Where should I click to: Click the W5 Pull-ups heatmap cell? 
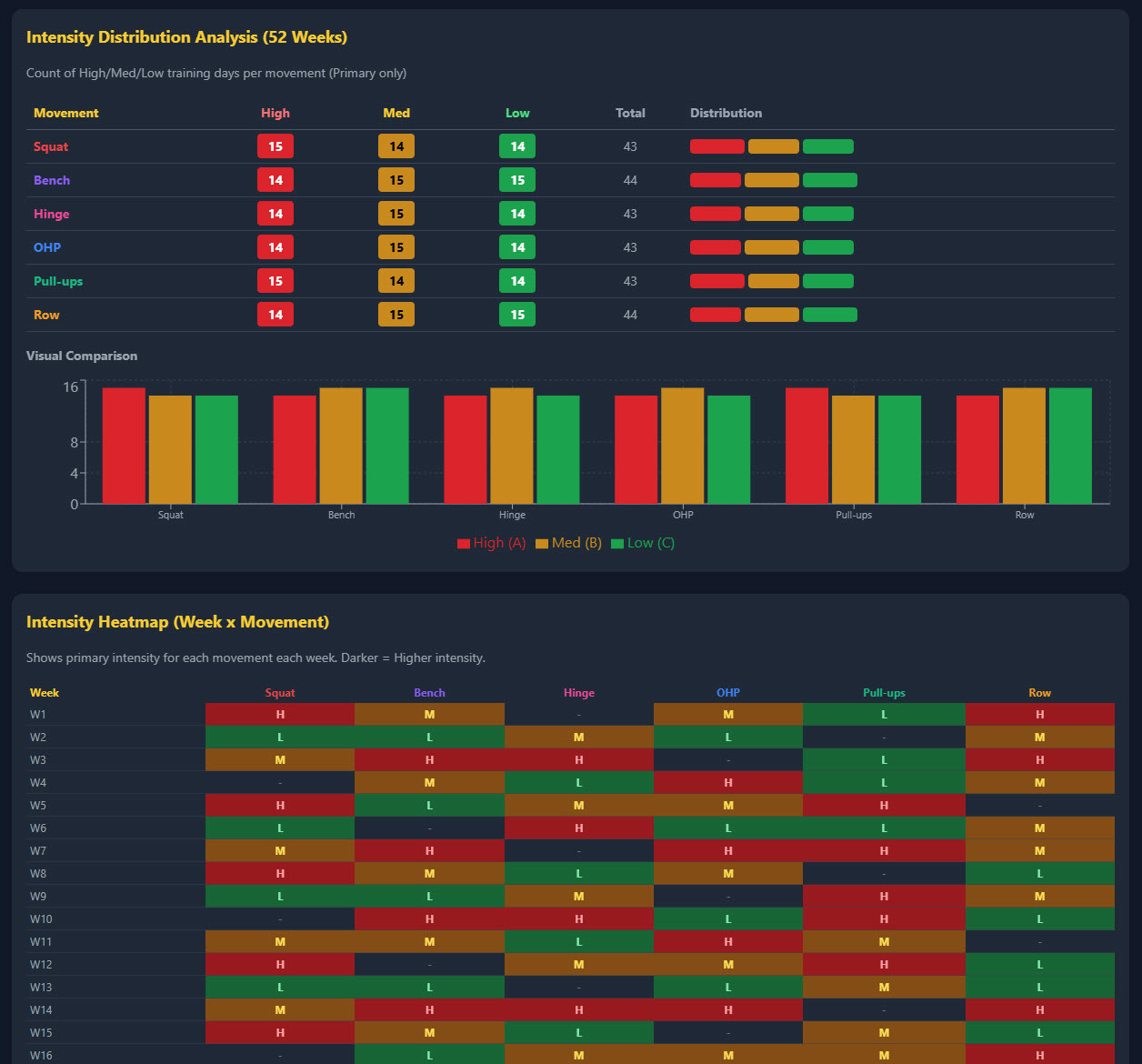884,806
